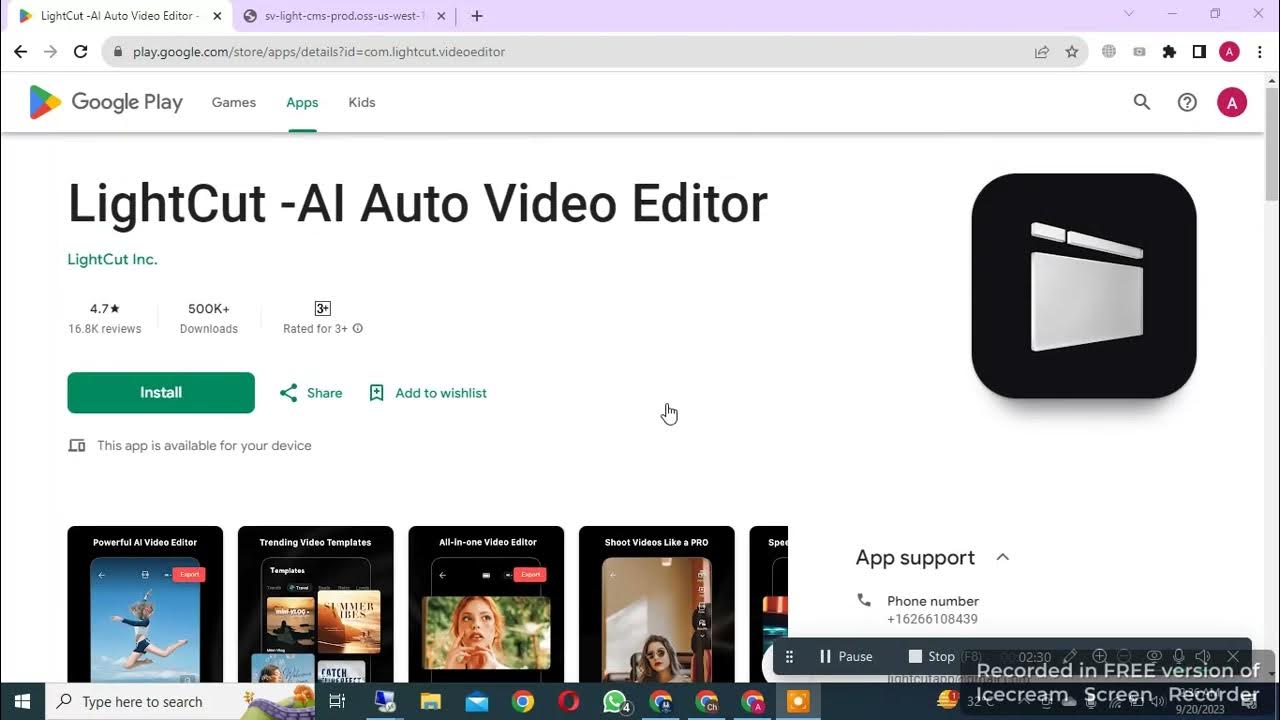Pause the Icecream screen recording
This screenshot has width=1280, height=720.
(845, 657)
